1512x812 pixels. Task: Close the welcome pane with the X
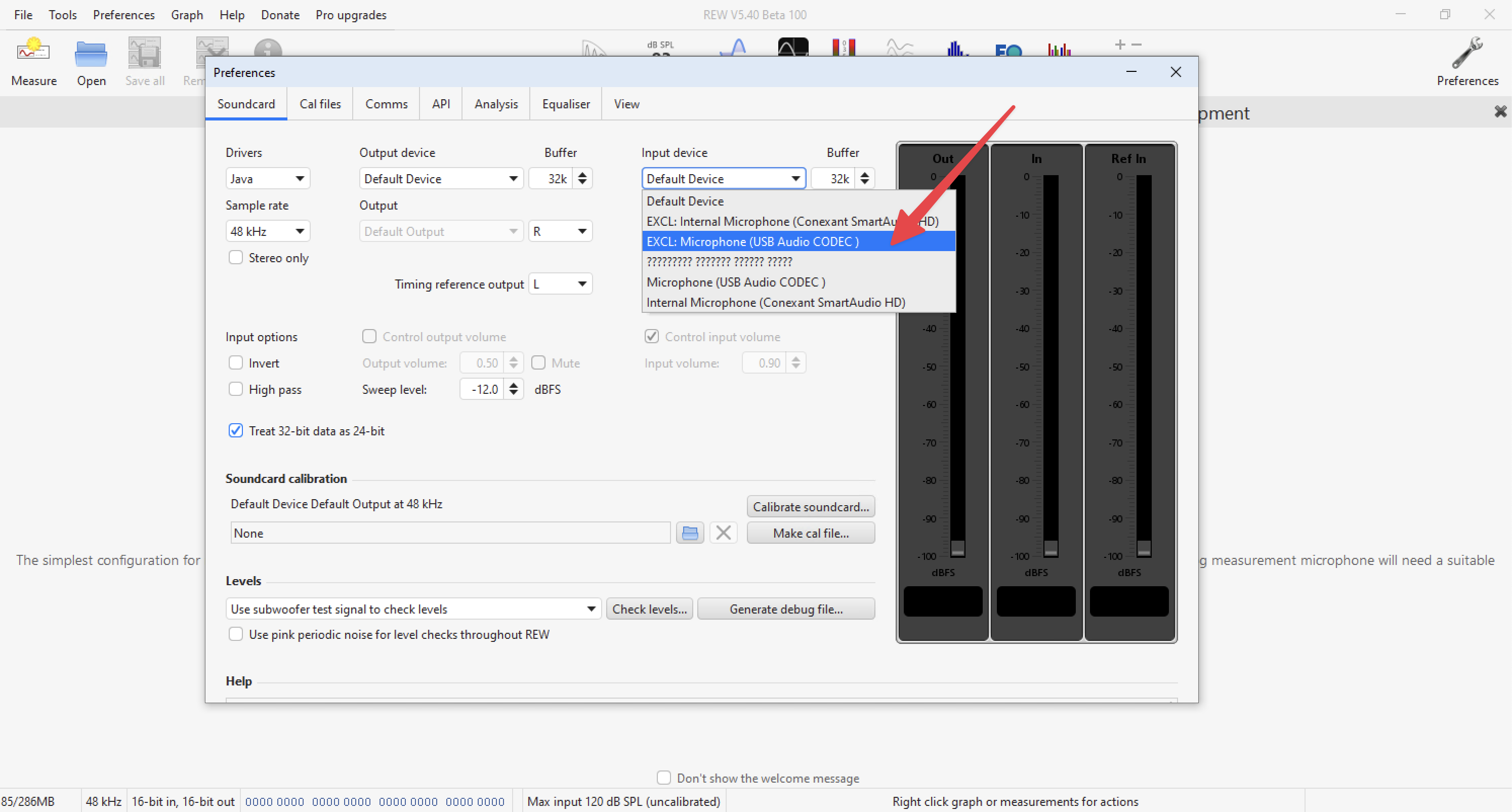click(1500, 111)
